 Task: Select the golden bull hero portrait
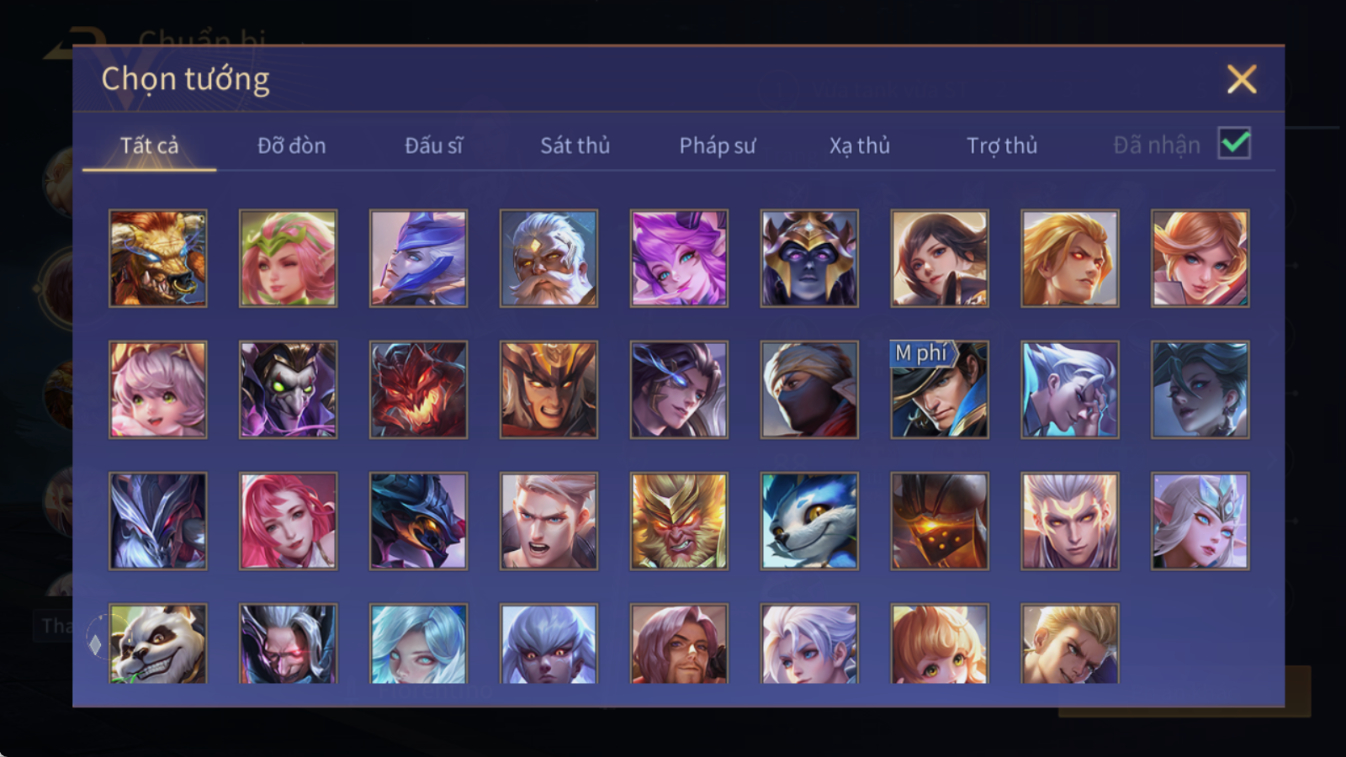click(158, 258)
